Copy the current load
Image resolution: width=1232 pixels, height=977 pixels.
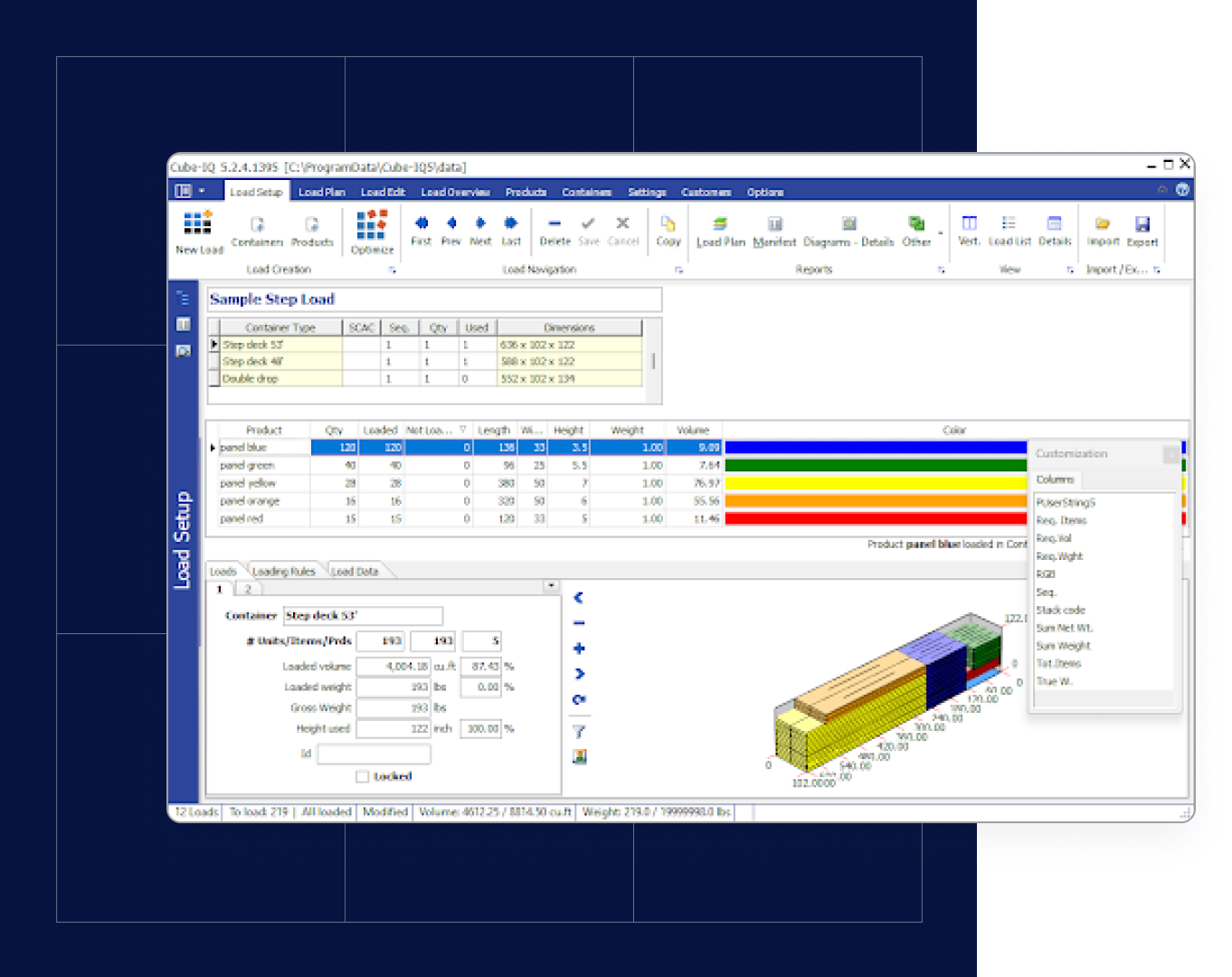668,231
